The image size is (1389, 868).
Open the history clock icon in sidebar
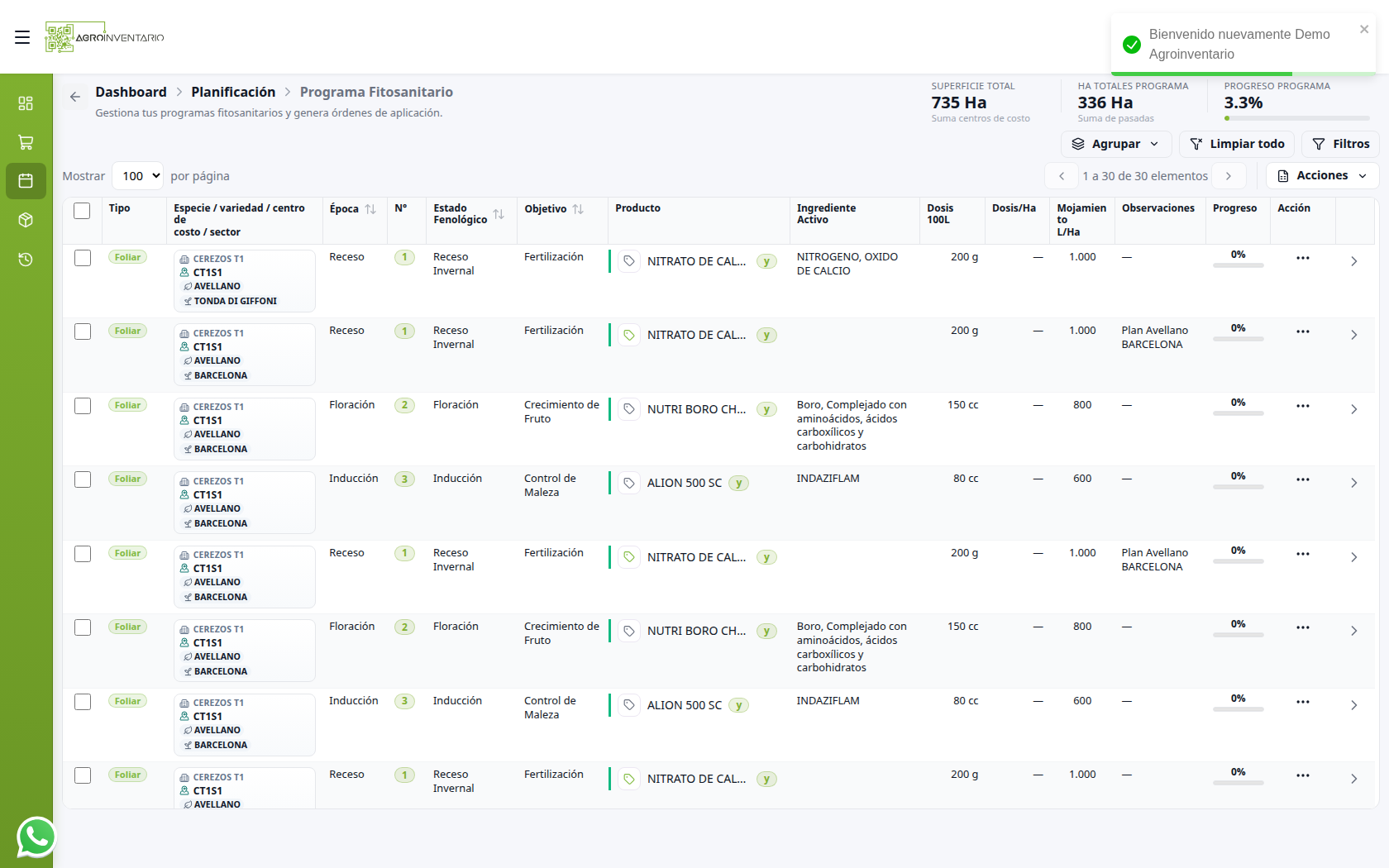pos(26,259)
